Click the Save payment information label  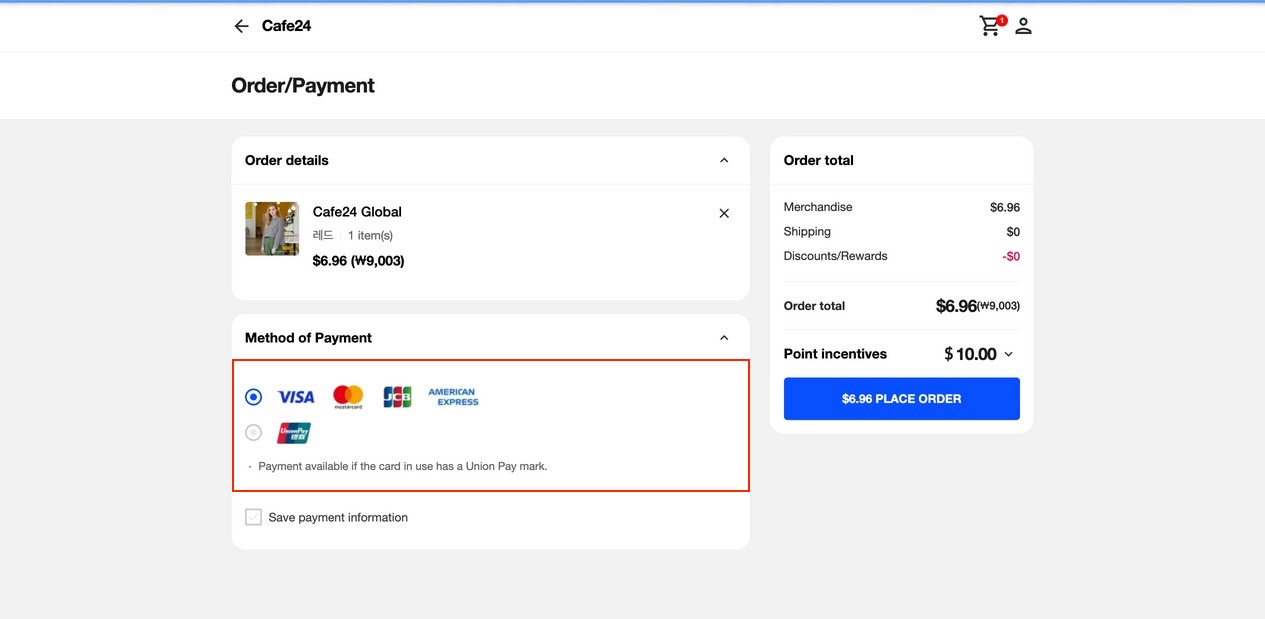tap(338, 517)
